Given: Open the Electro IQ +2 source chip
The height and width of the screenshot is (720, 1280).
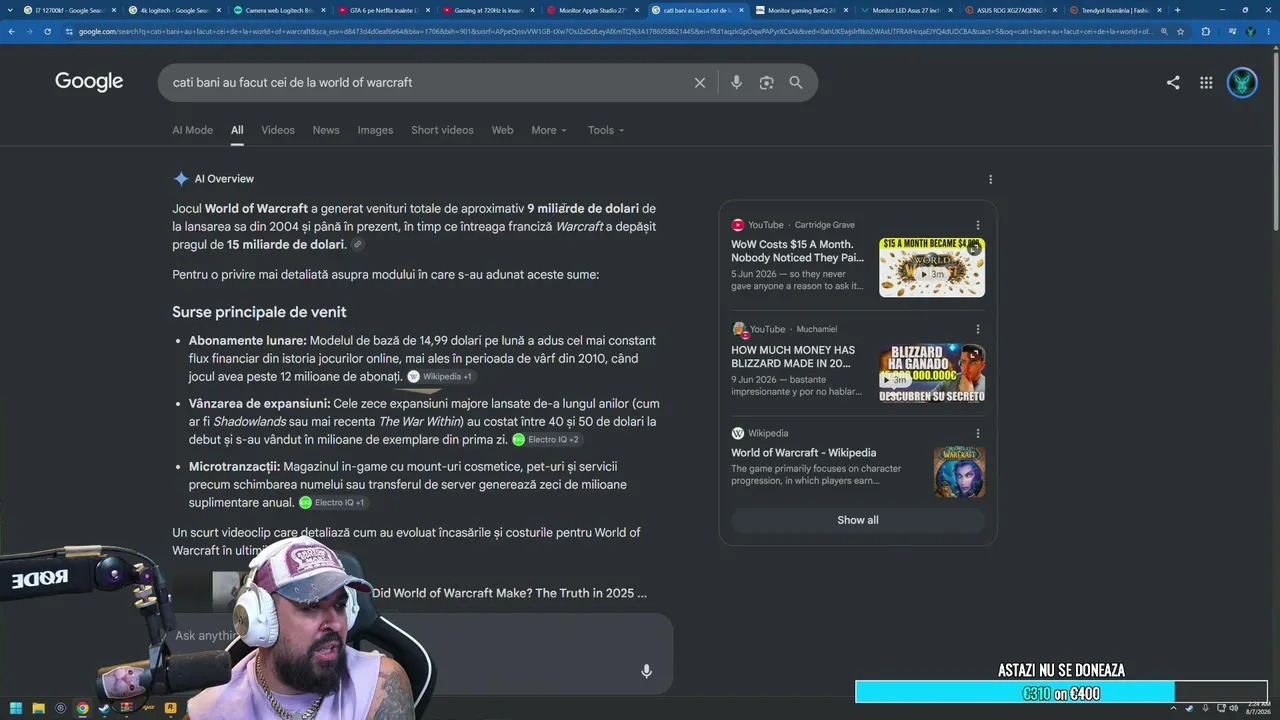Looking at the screenshot, I should point(546,440).
